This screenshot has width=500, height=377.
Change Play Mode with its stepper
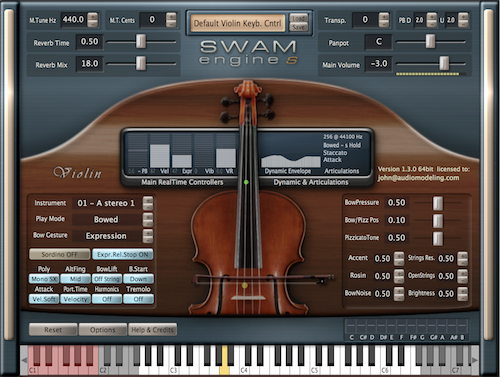coord(148,219)
